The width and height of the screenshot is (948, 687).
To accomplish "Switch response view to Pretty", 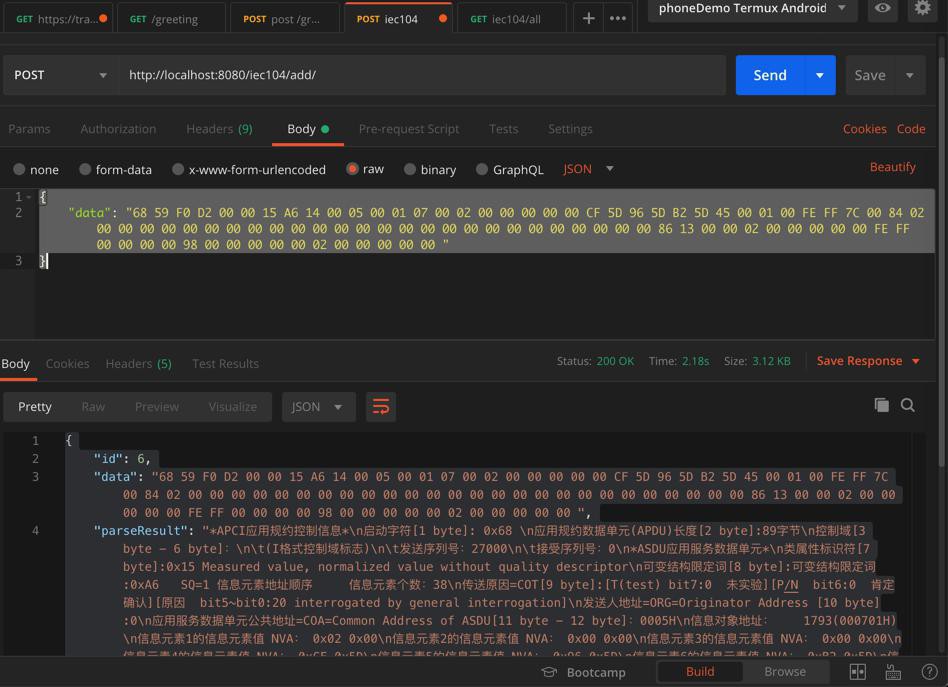I will [34, 407].
